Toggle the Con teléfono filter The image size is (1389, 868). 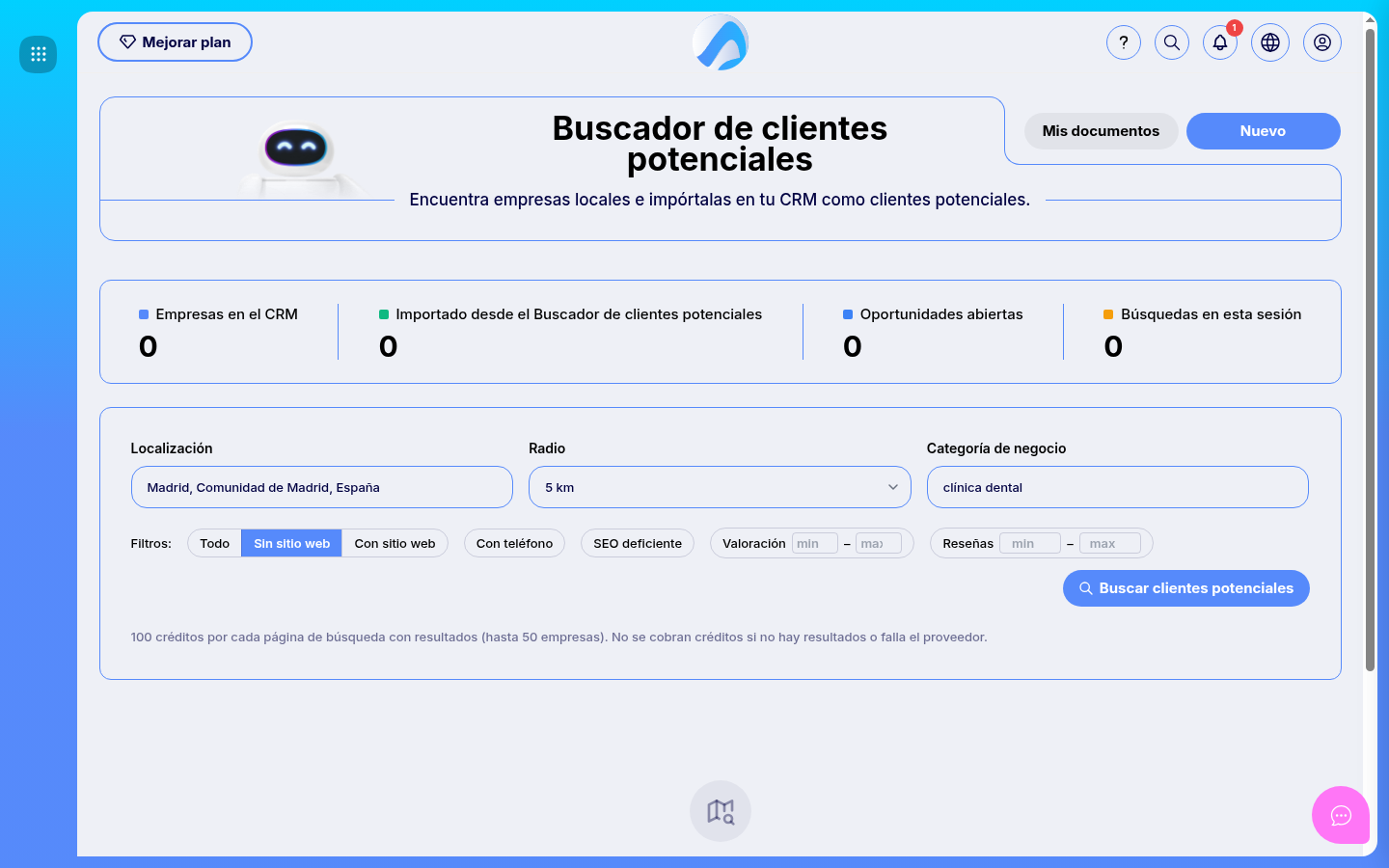point(514,543)
